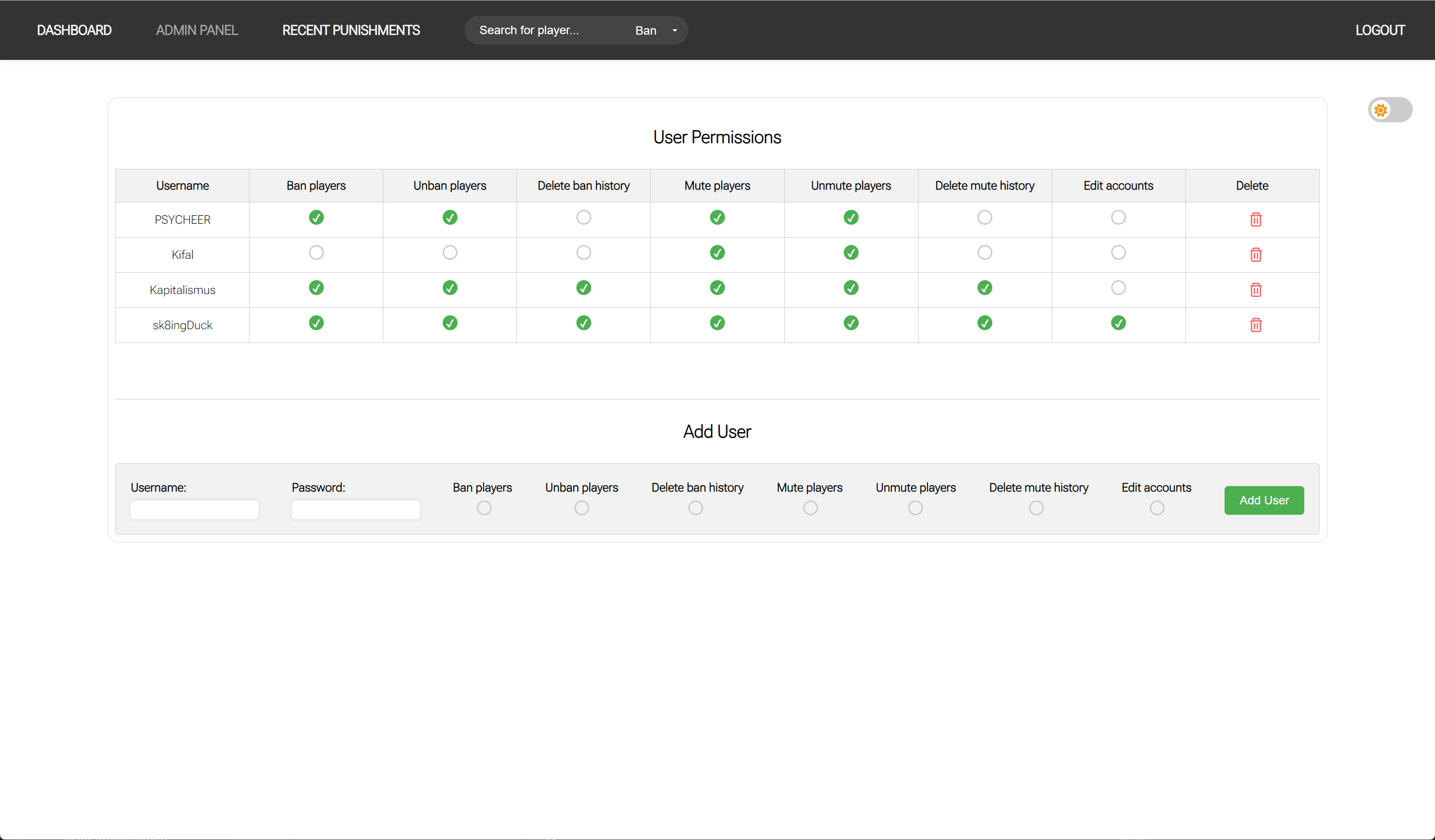Delete Kapitalismus with the trash icon
Image resolution: width=1435 pixels, height=840 pixels.
coord(1257,290)
